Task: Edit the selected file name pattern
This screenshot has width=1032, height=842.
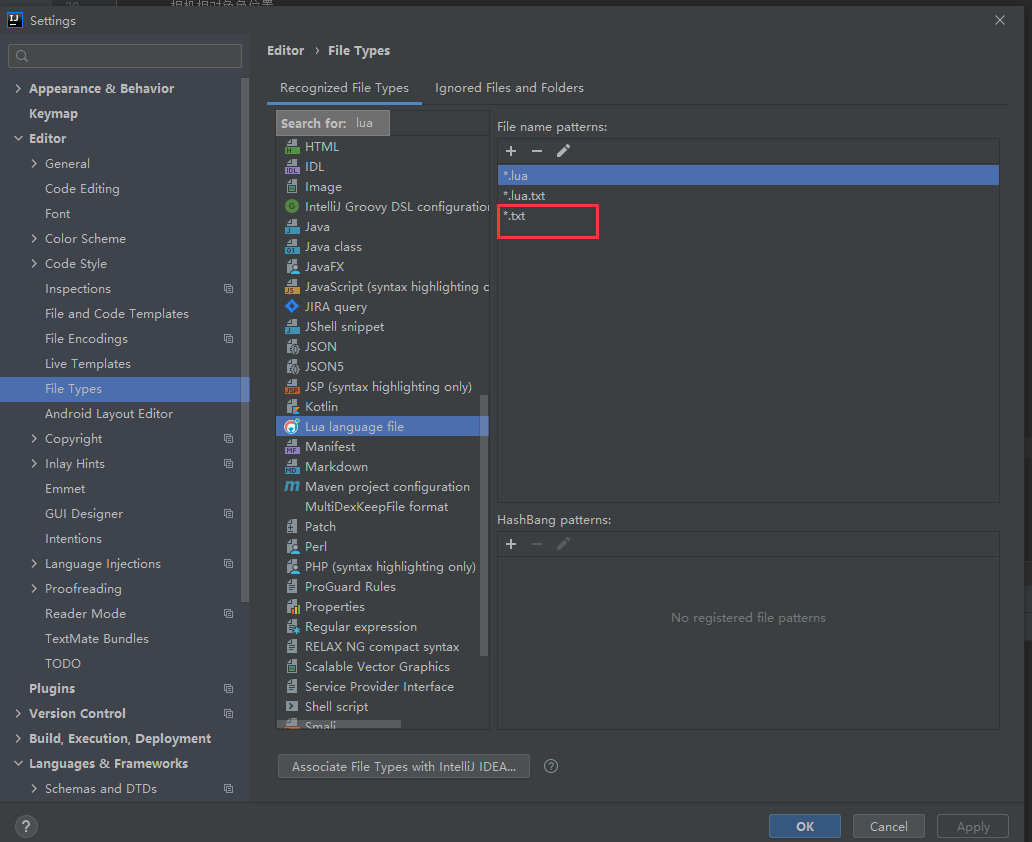Action: tap(563, 151)
